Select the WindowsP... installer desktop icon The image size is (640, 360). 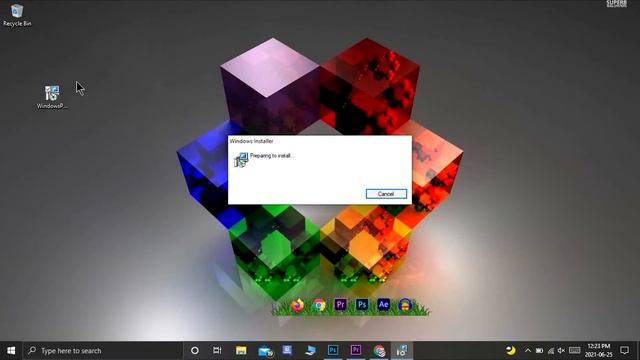coord(52,97)
